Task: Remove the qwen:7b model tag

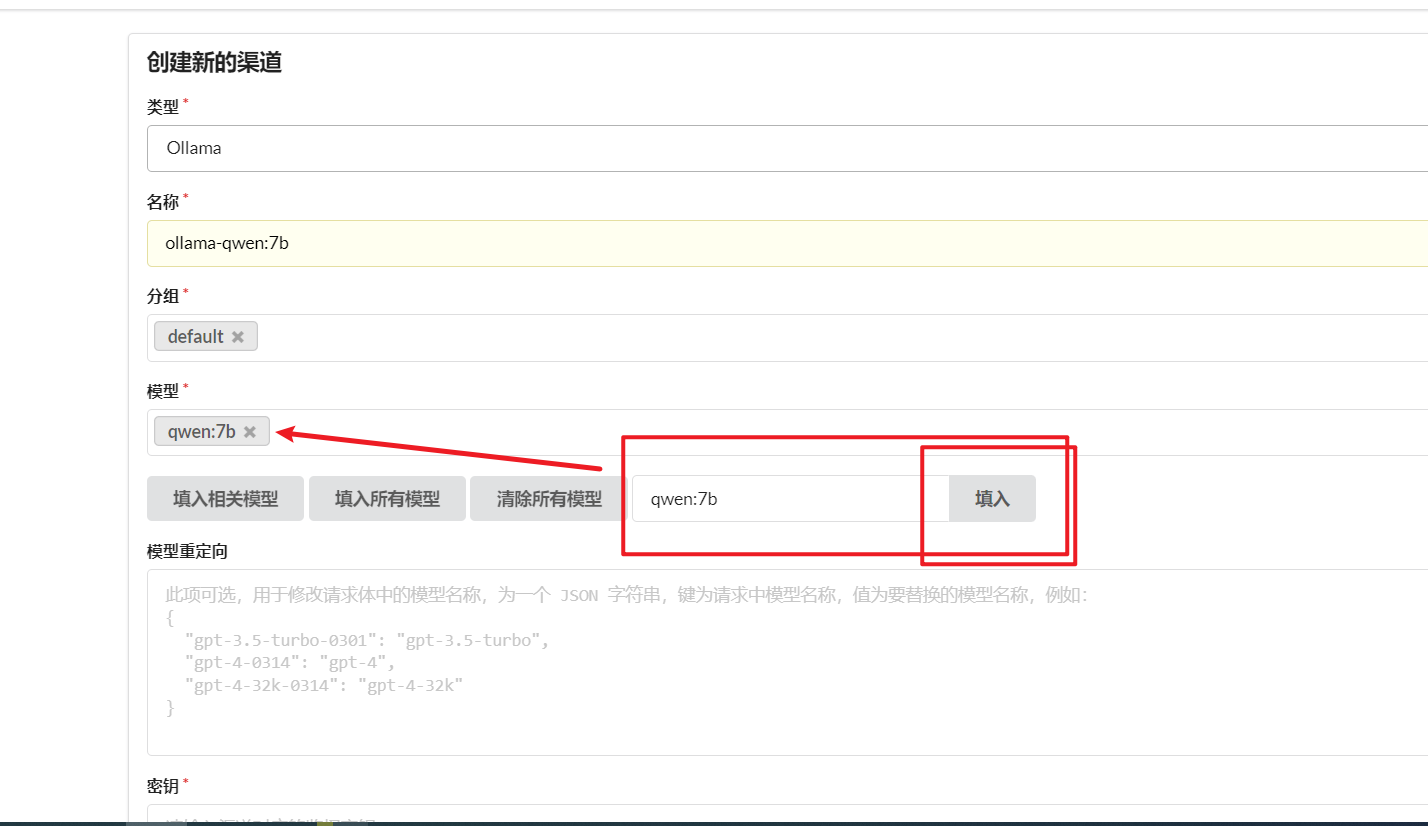Action: pos(250,432)
